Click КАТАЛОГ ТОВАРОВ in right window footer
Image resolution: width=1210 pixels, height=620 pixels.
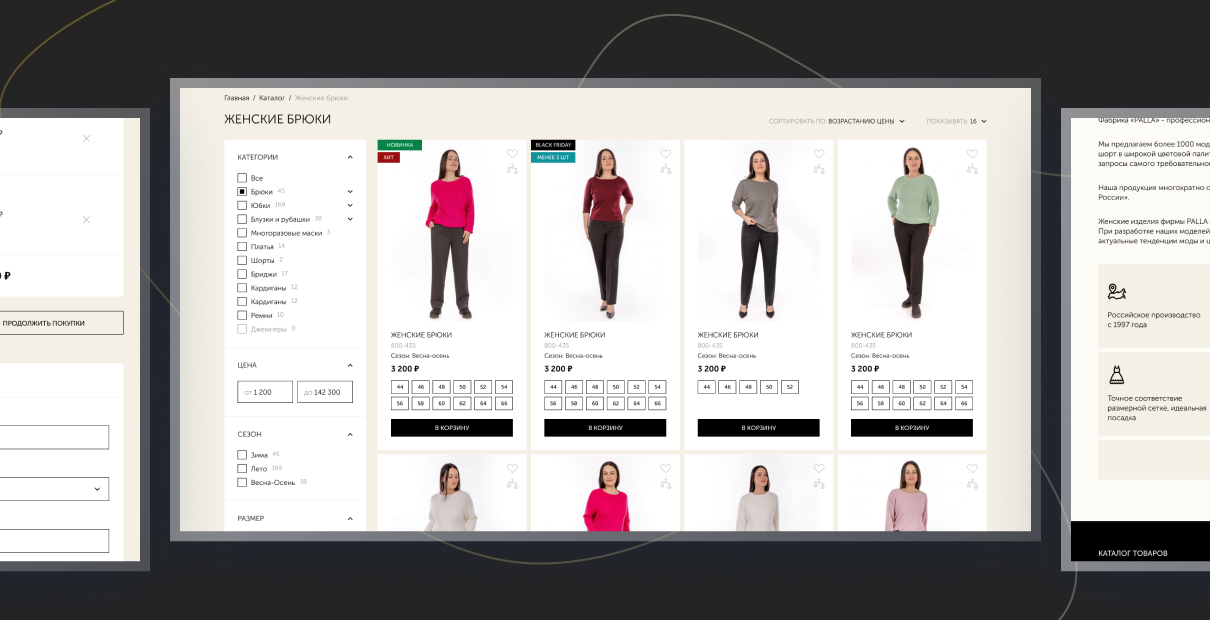tap(1132, 553)
